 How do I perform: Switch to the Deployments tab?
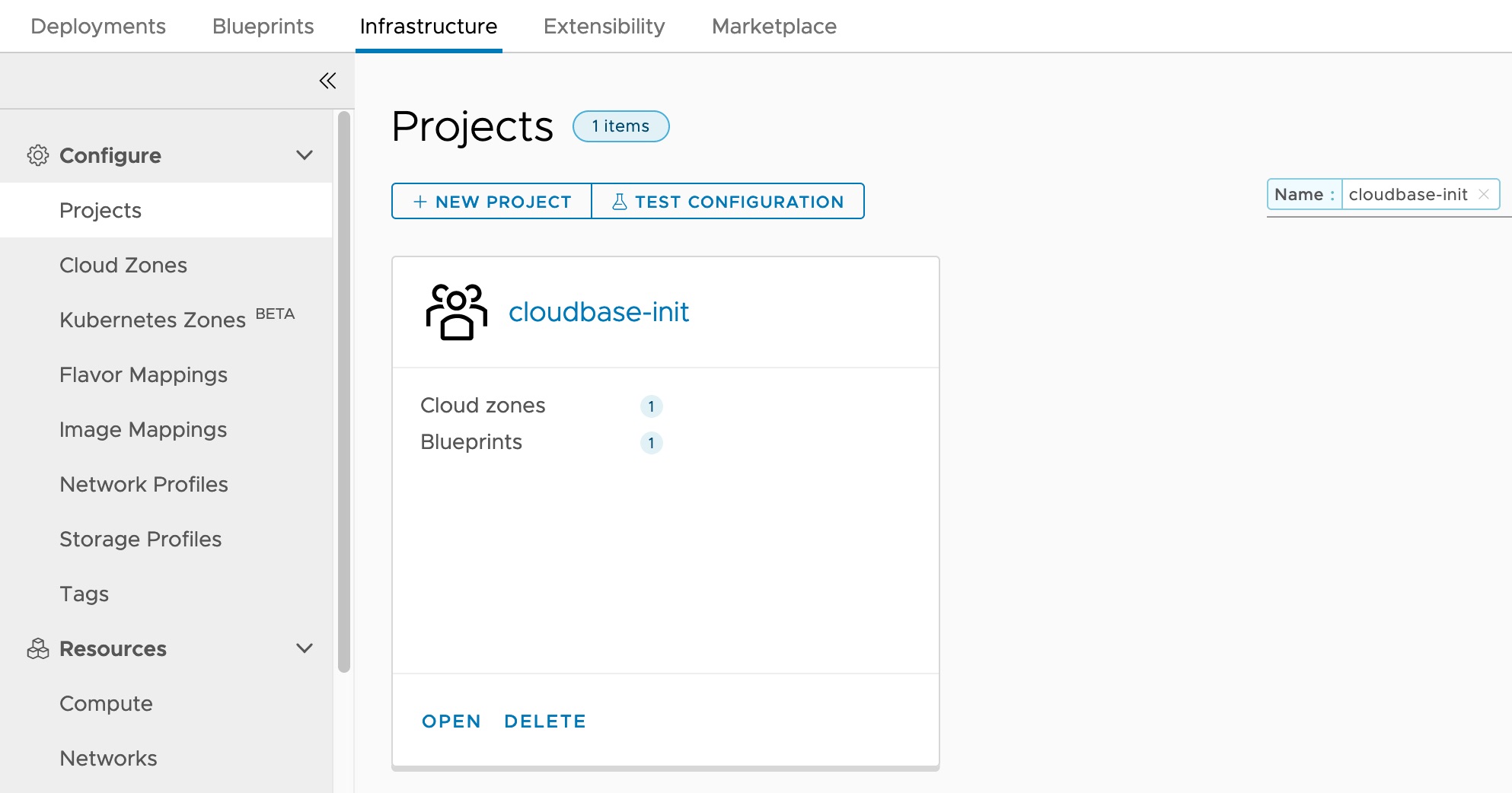(97, 26)
